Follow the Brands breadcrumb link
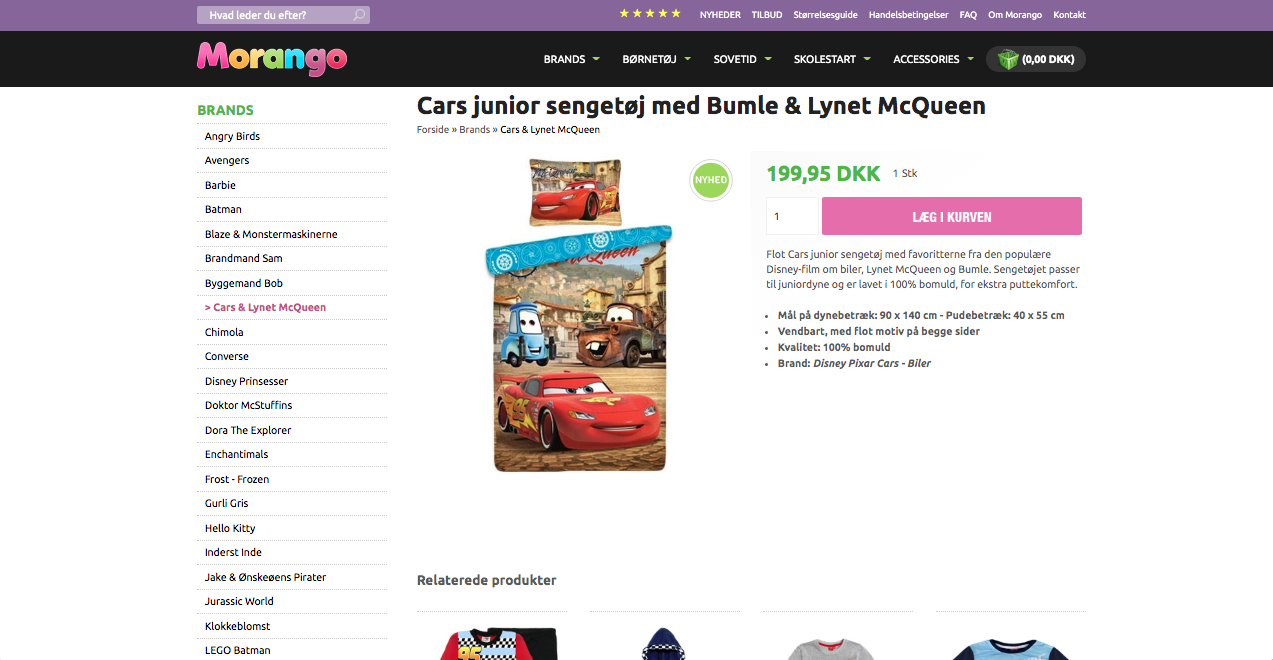The height and width of the screenshot is (660, 1273). (474, 130)
